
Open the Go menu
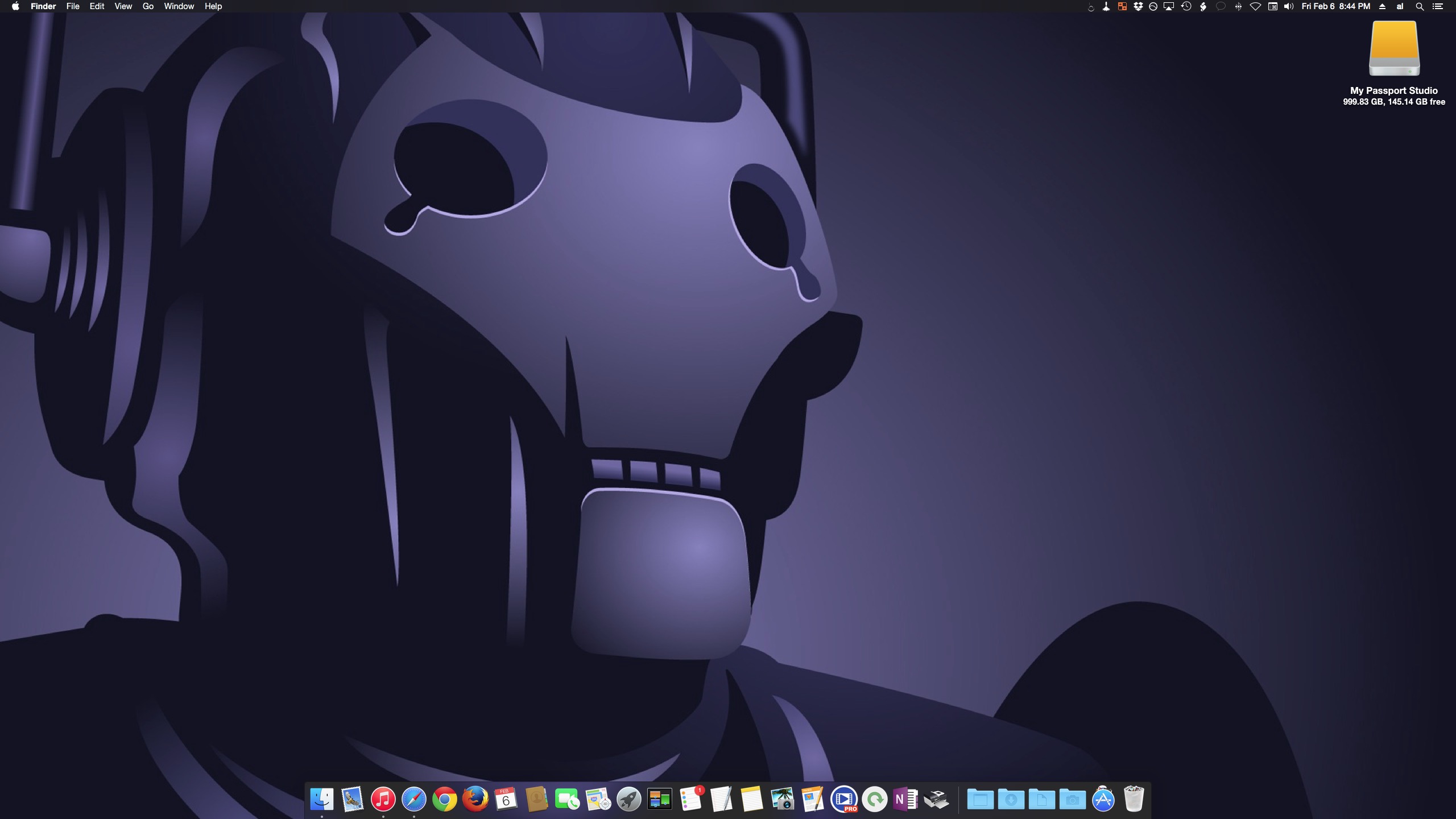[148, 6]
